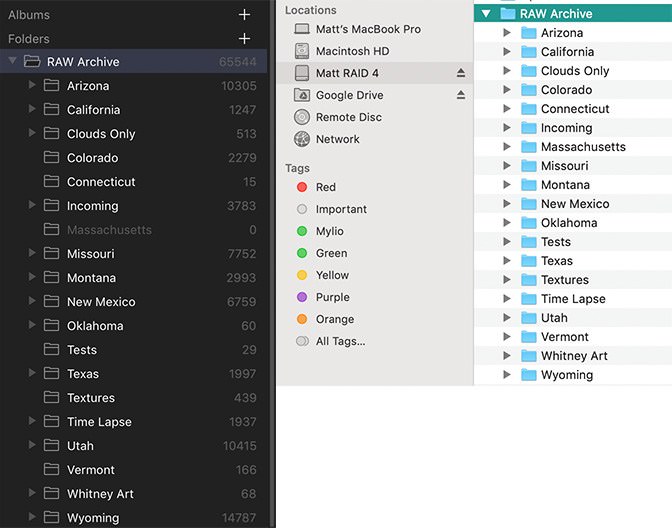Click the Textures folder icon in dark panel
This screenshot has height=528, width=672.
point(51,397)
